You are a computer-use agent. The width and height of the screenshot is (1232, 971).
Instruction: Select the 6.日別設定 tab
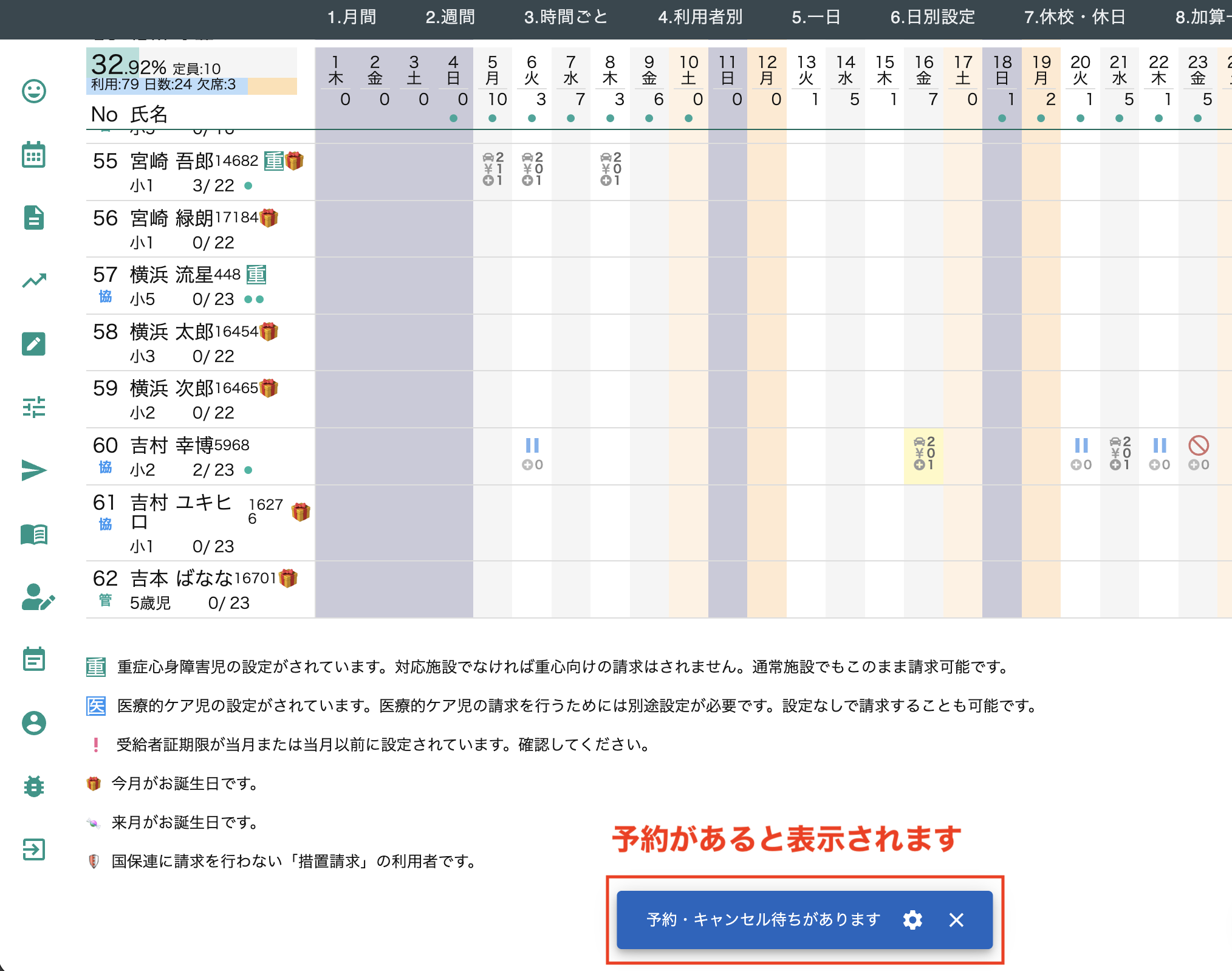tap(933, 17)
